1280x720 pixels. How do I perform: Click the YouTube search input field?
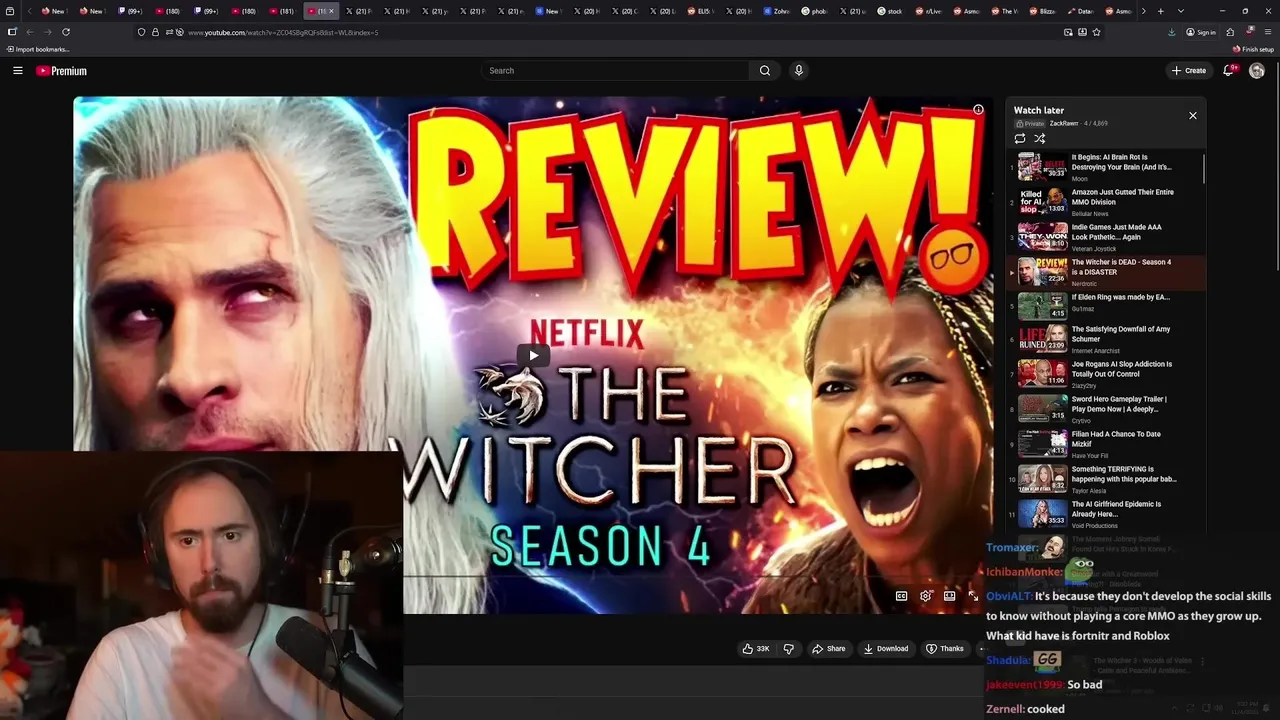click(614, 70)
